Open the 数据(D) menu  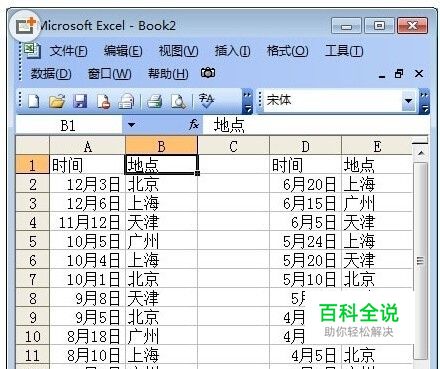tap(51, 73)
